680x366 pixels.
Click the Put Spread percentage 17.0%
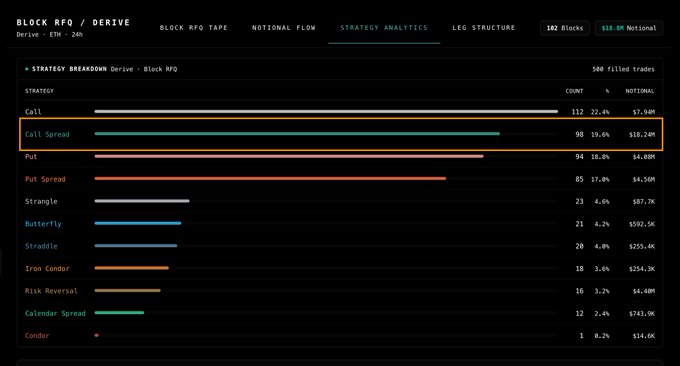(600, 179)
